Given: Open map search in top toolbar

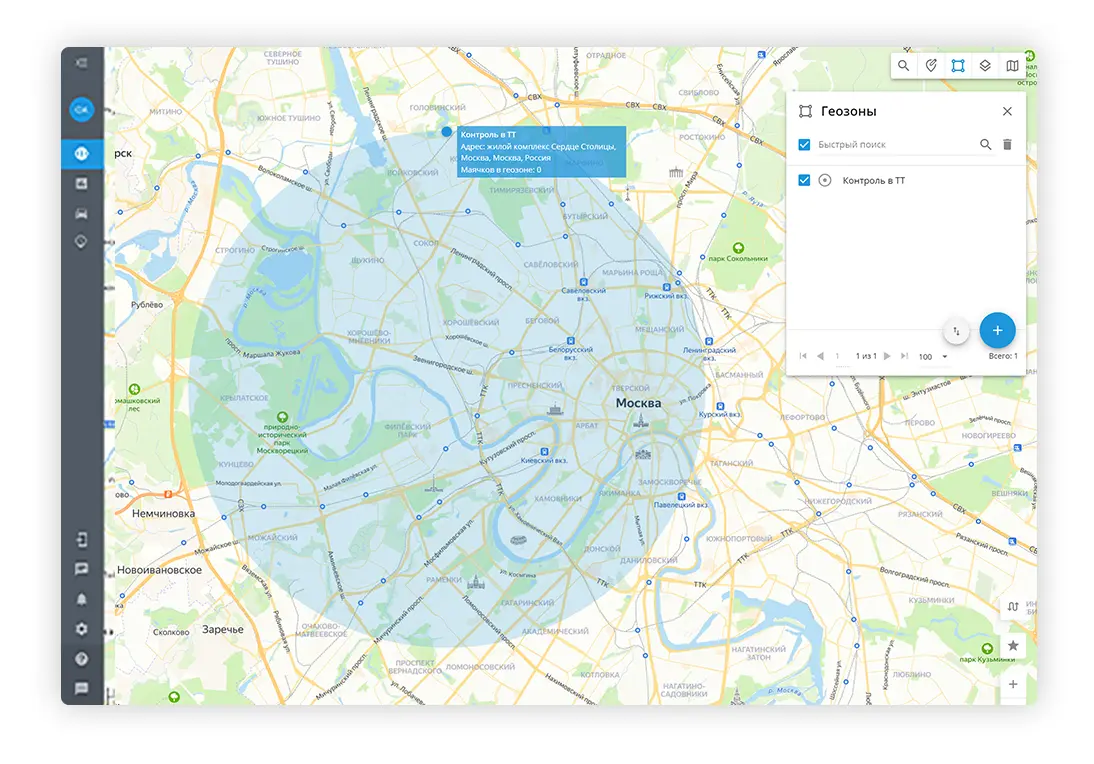Looking at the screenshot, I should coord(903,66).
